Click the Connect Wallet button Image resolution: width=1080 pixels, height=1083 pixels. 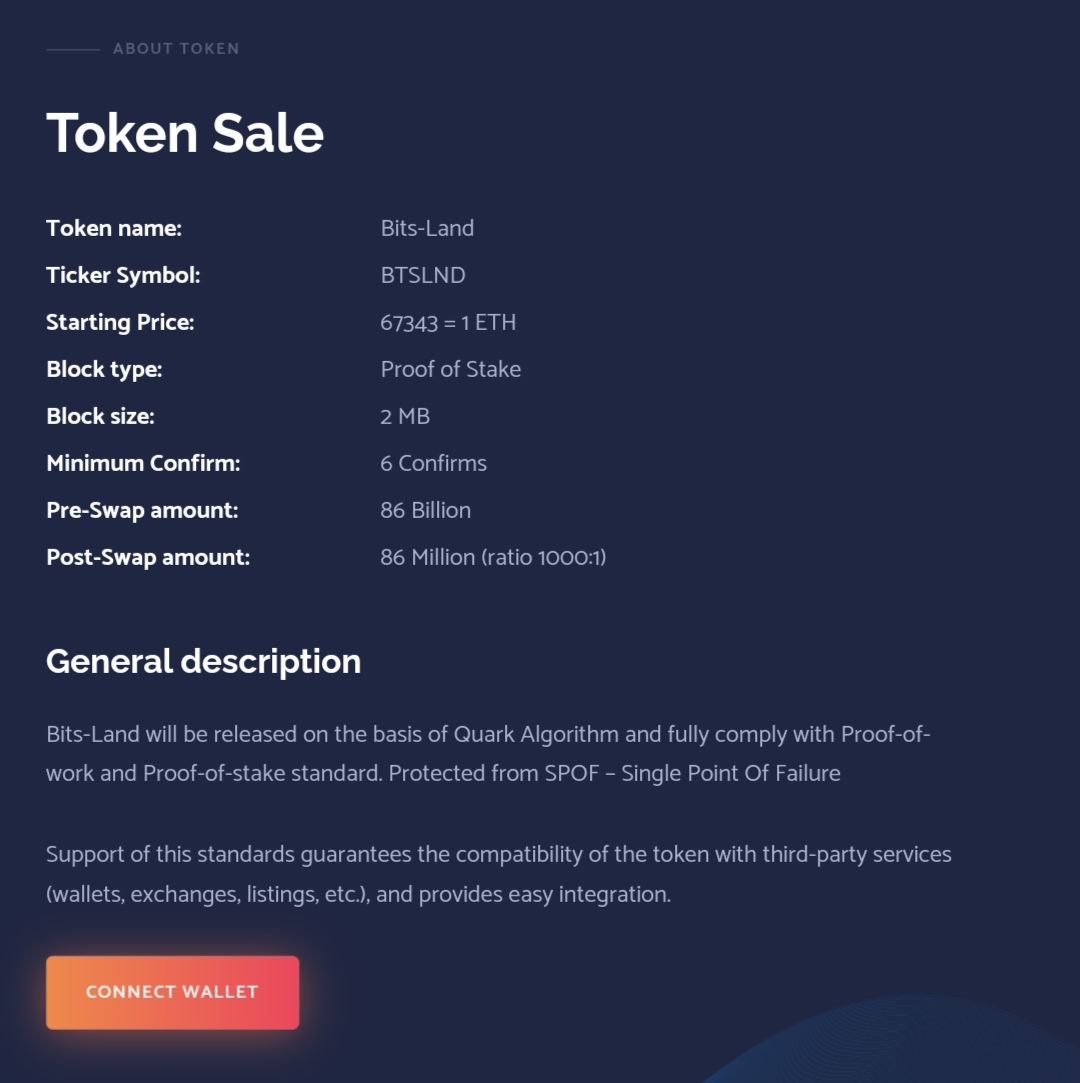point(172,992)
